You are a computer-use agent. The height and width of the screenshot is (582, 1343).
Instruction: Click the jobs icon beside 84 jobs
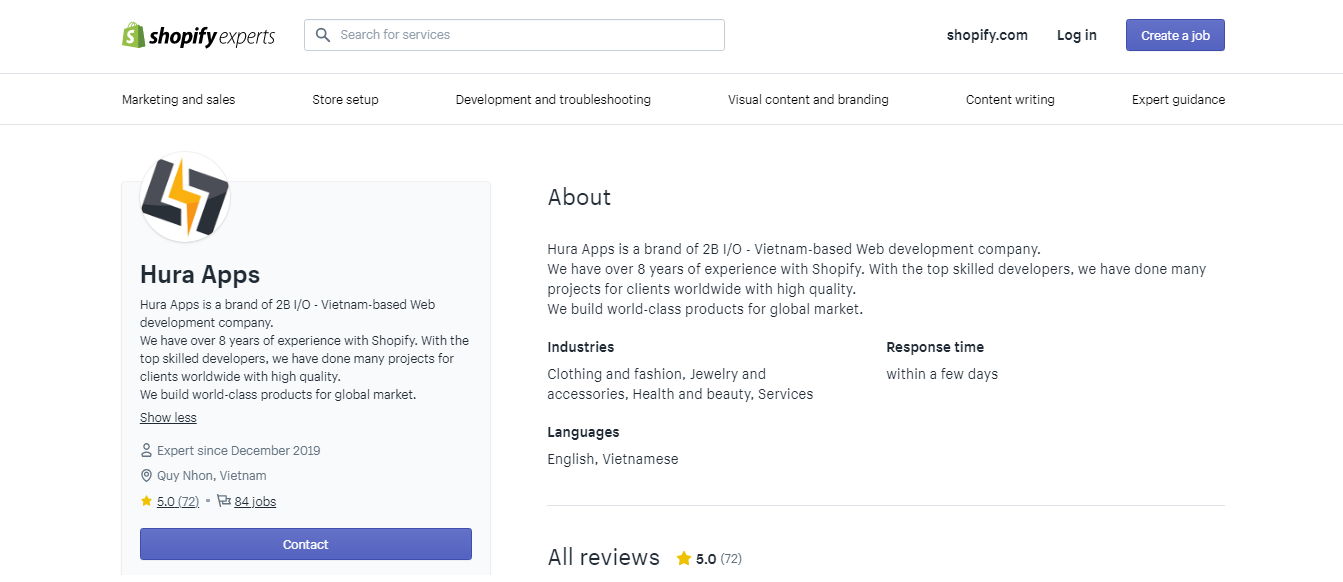click(223, 502)
